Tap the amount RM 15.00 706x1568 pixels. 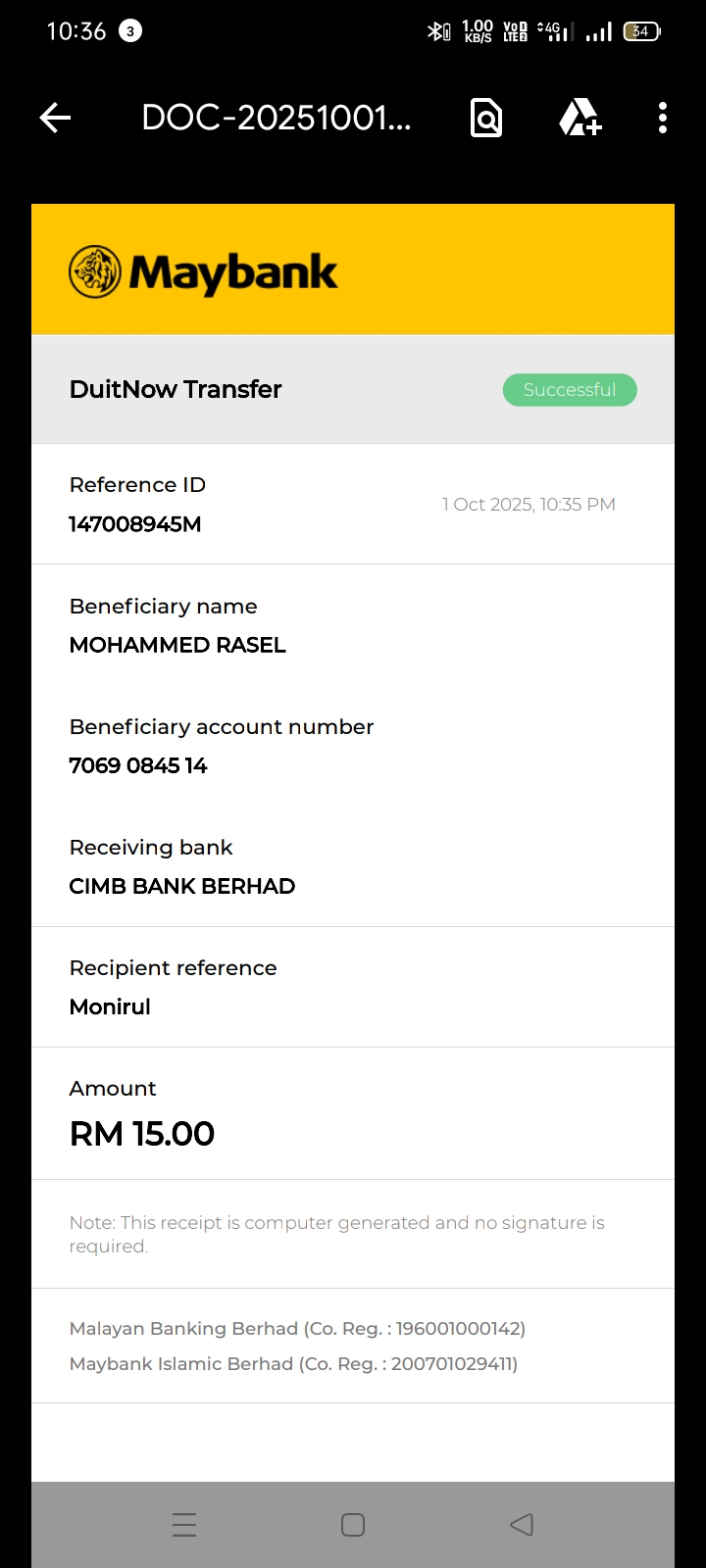click(x=142, y=1134)
